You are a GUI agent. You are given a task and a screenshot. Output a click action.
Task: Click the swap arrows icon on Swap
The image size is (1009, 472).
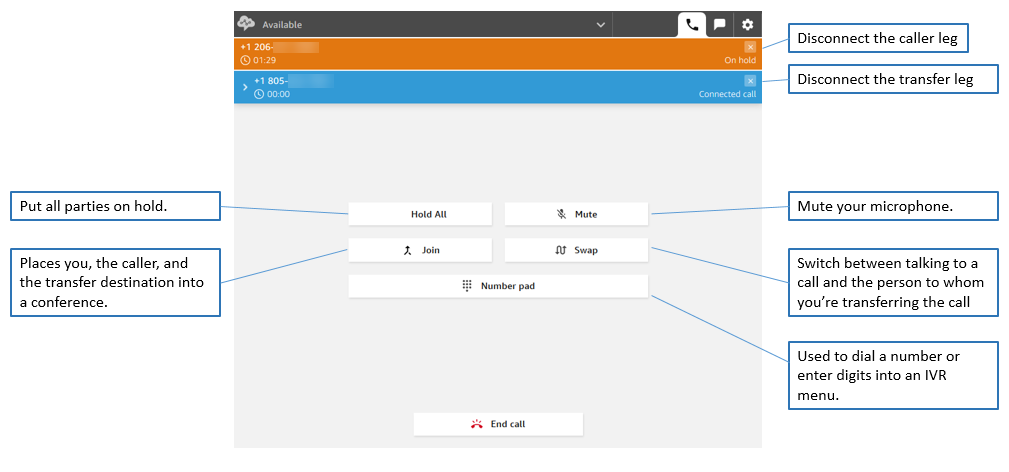(x=561, y=250)
